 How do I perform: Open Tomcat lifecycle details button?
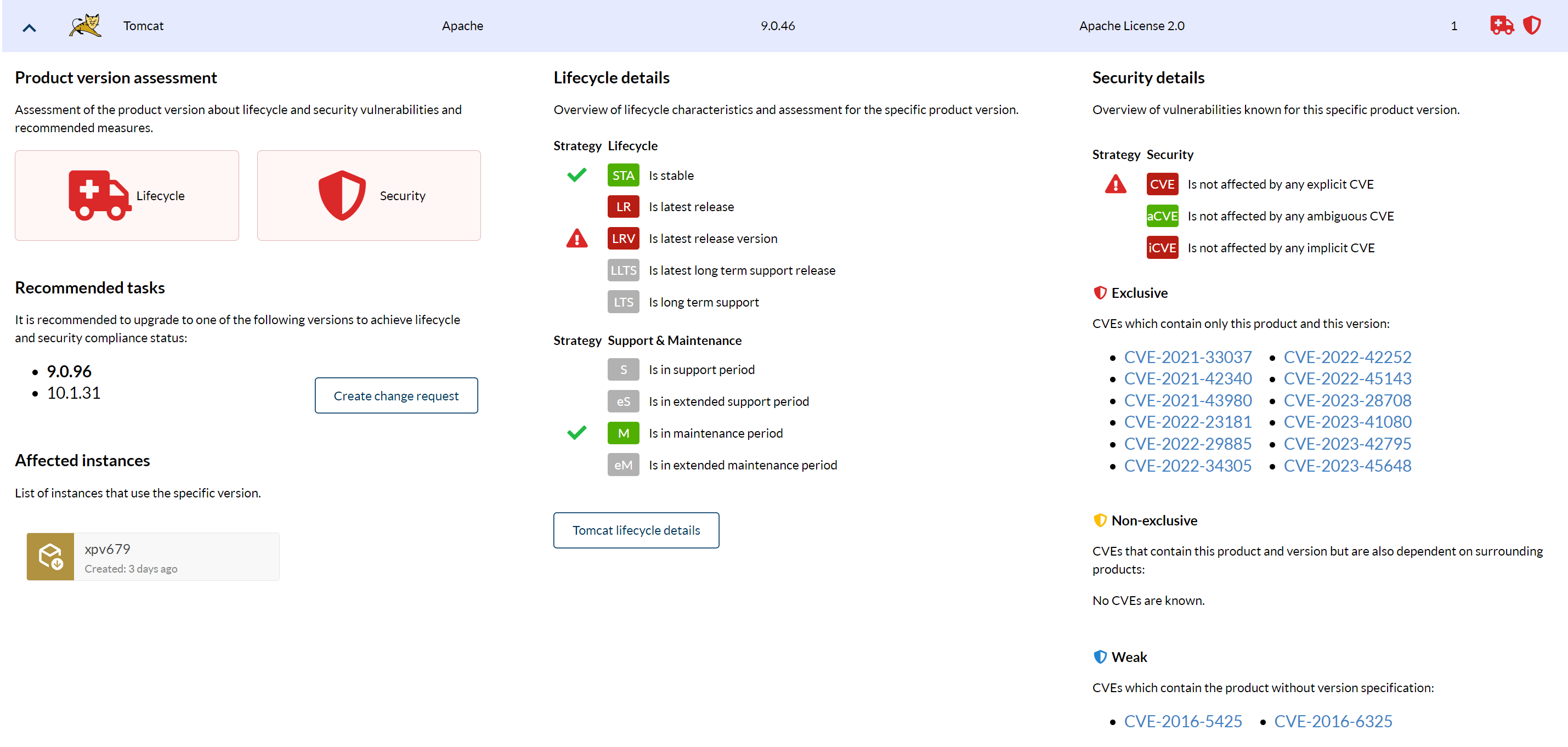636,530
